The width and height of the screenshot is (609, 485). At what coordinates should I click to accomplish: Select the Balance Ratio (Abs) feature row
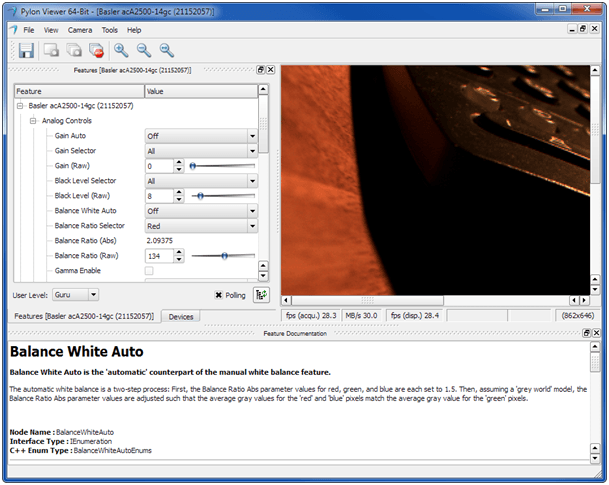pyautogui.click(x=85, y=240)
